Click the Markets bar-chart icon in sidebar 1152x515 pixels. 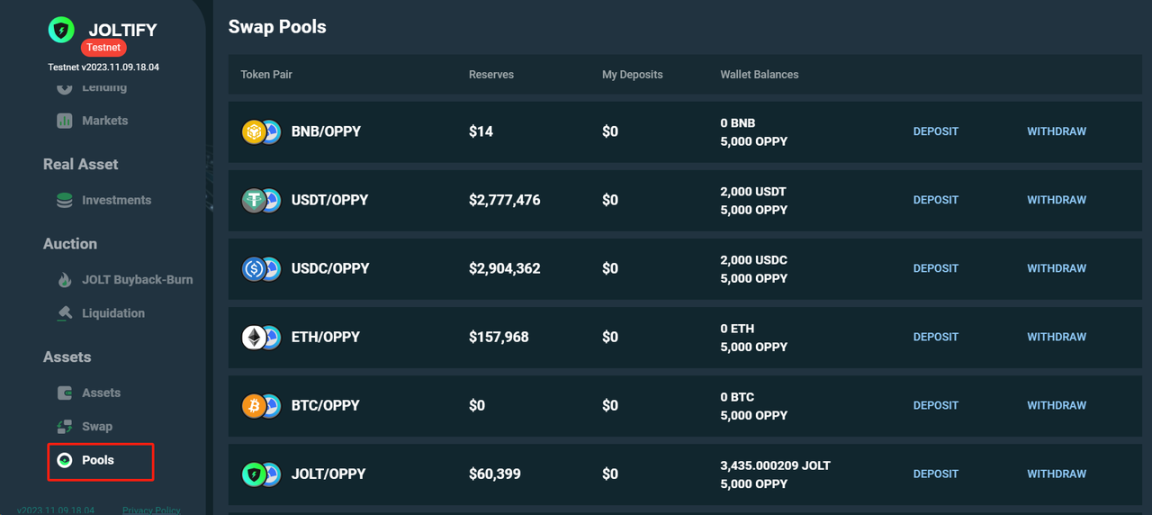[65, 120]
